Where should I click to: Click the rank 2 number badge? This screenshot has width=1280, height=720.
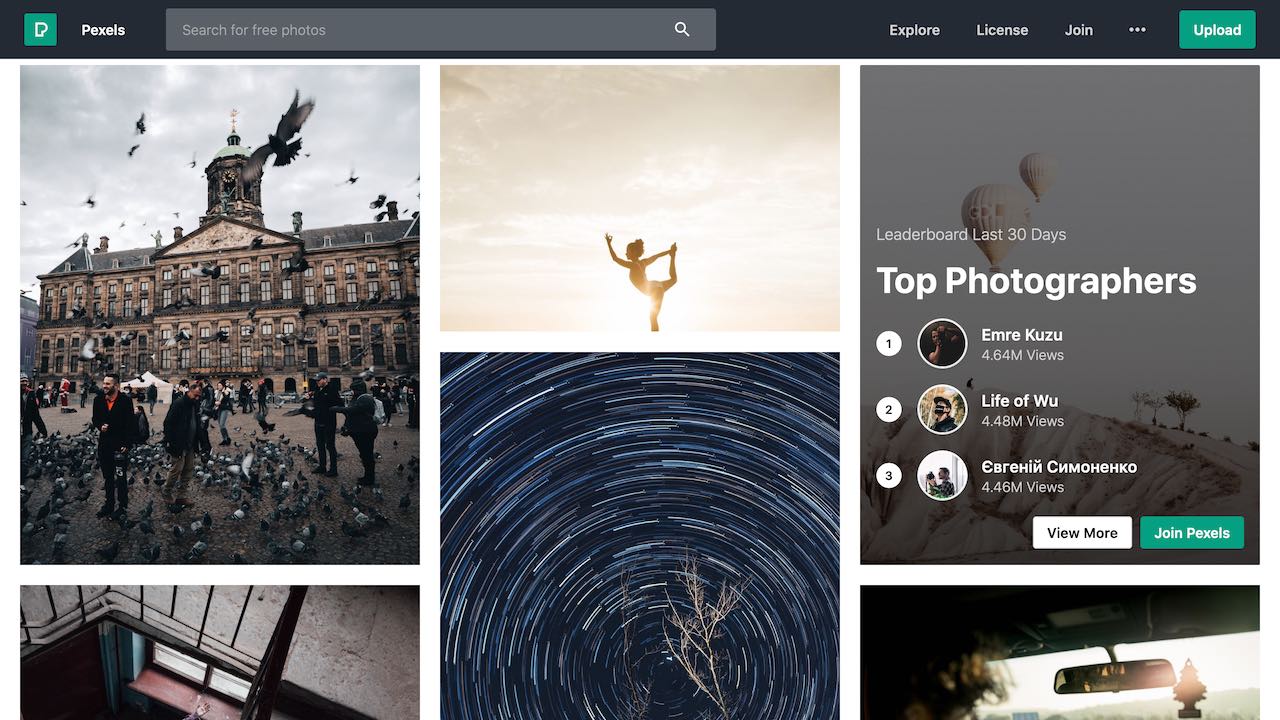pyautogui.click(x=889, y=410)
